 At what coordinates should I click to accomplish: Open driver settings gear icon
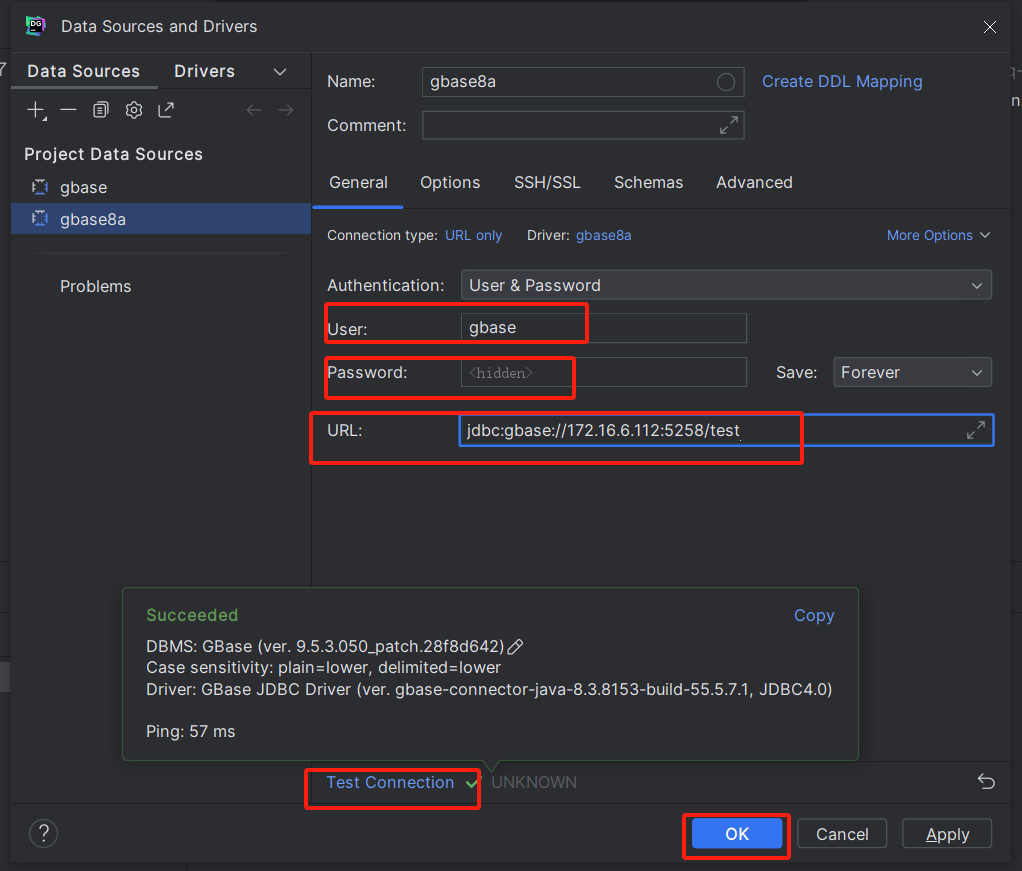click(134, 110)
